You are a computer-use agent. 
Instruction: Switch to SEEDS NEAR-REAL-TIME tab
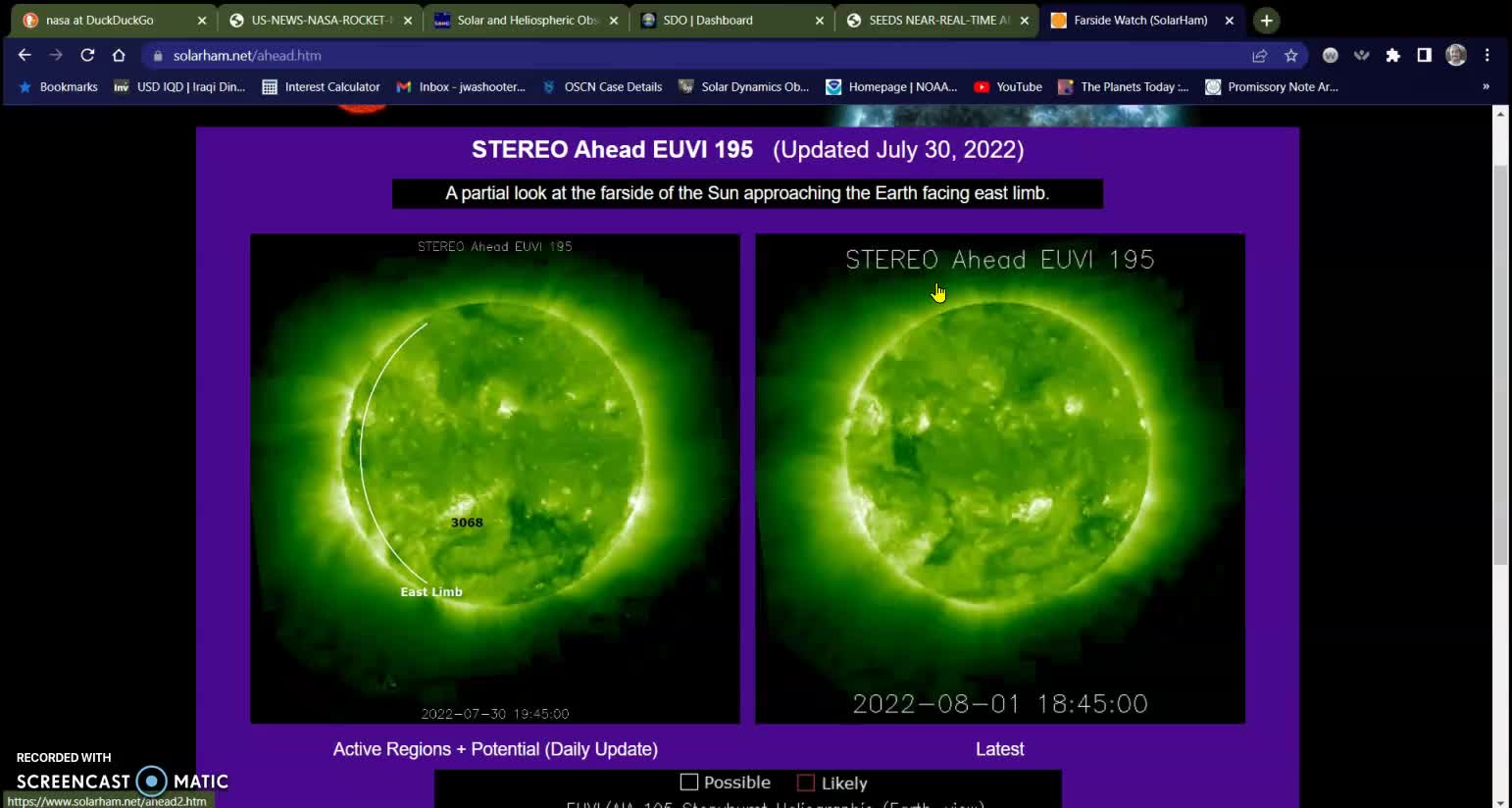click(939, 21)
